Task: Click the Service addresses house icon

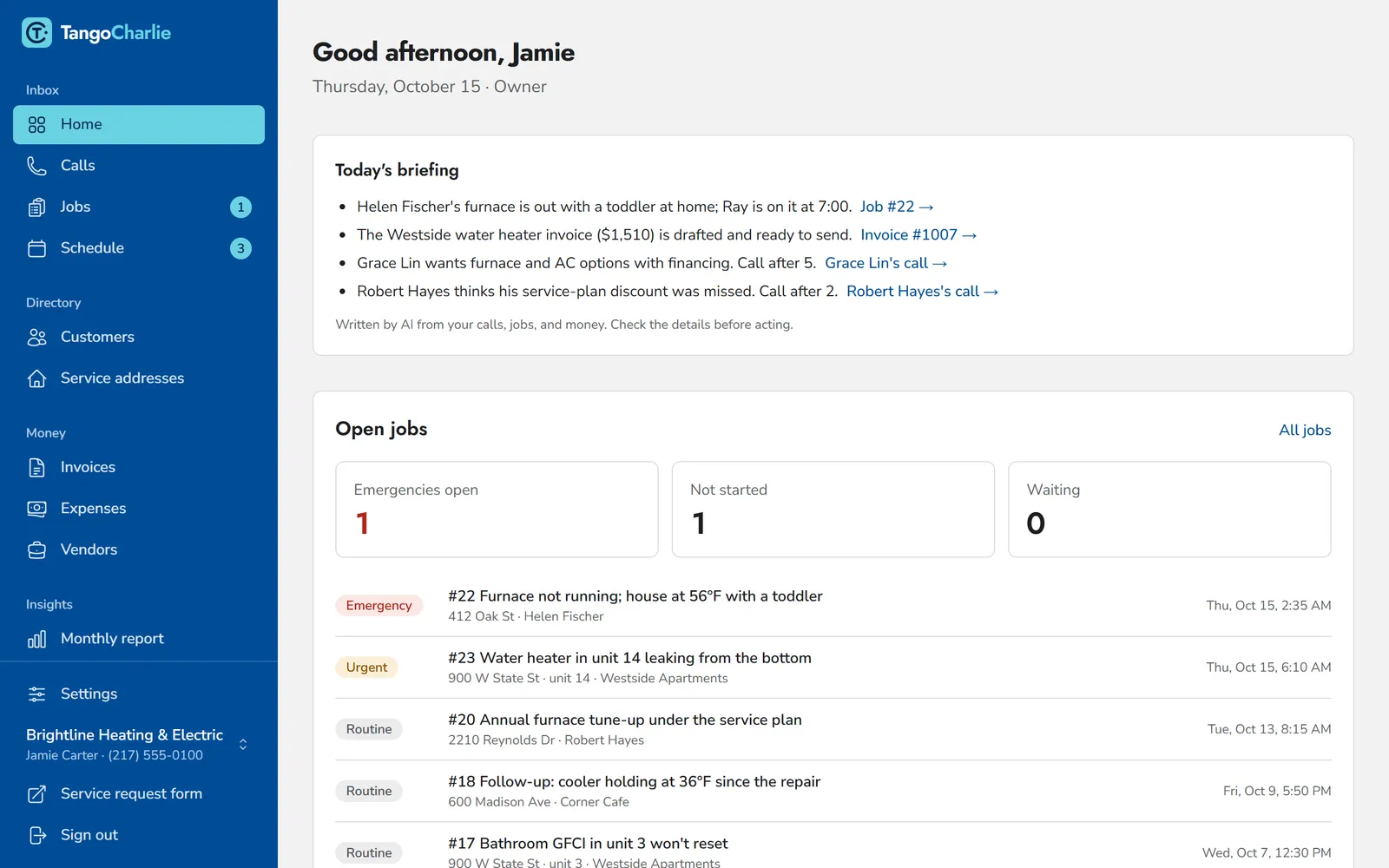Action: pyautogui.click(x=36, y=378)
